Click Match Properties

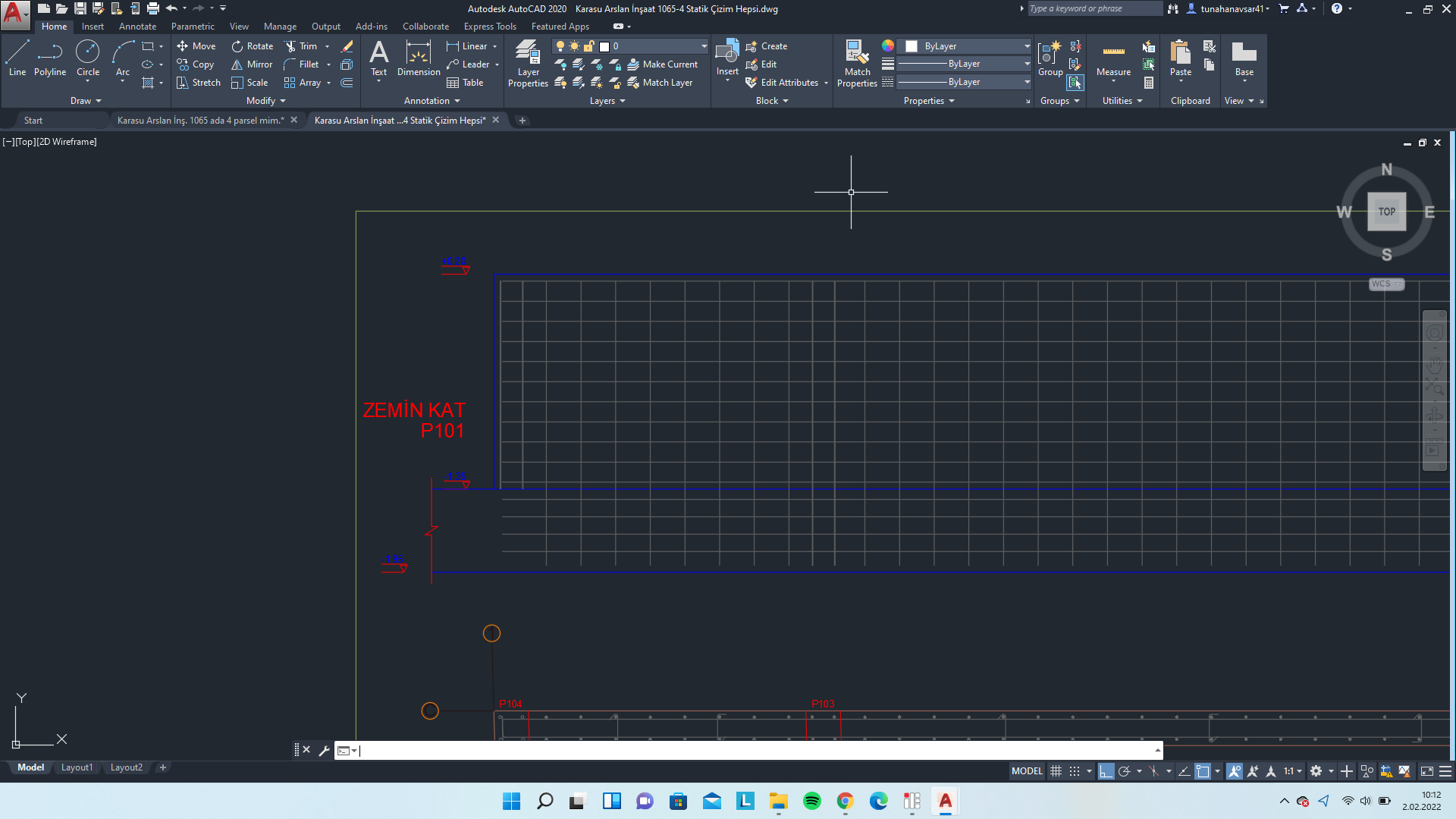pos(857,64)
